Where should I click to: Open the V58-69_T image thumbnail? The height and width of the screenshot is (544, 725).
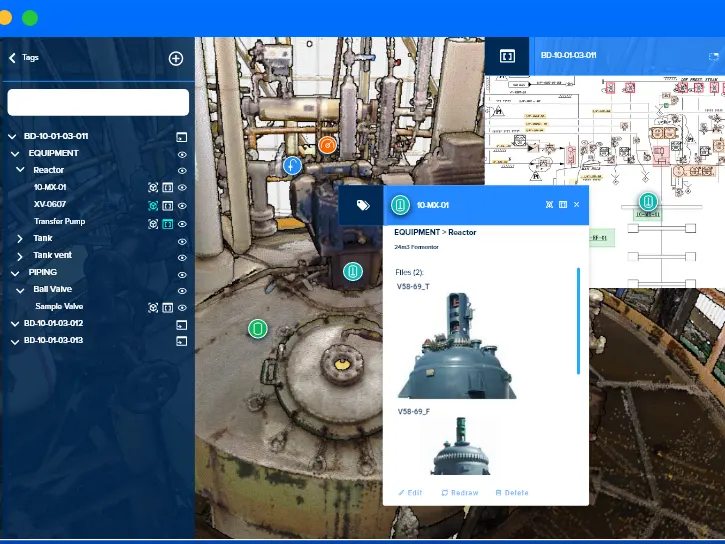point(457,345)
